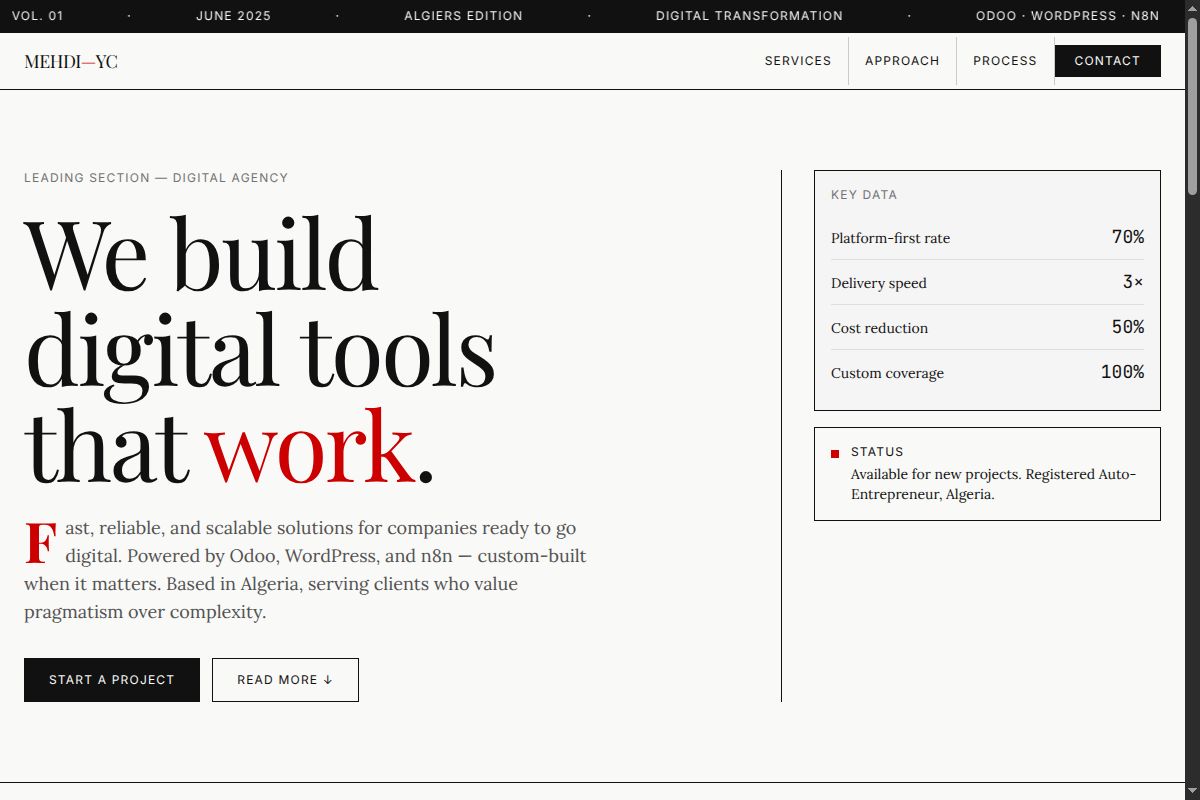Screen dimensions: 1200x800
Task: Click "DIGITAL TRANSFORMATION" in the top bar
Action: (749, 16)
